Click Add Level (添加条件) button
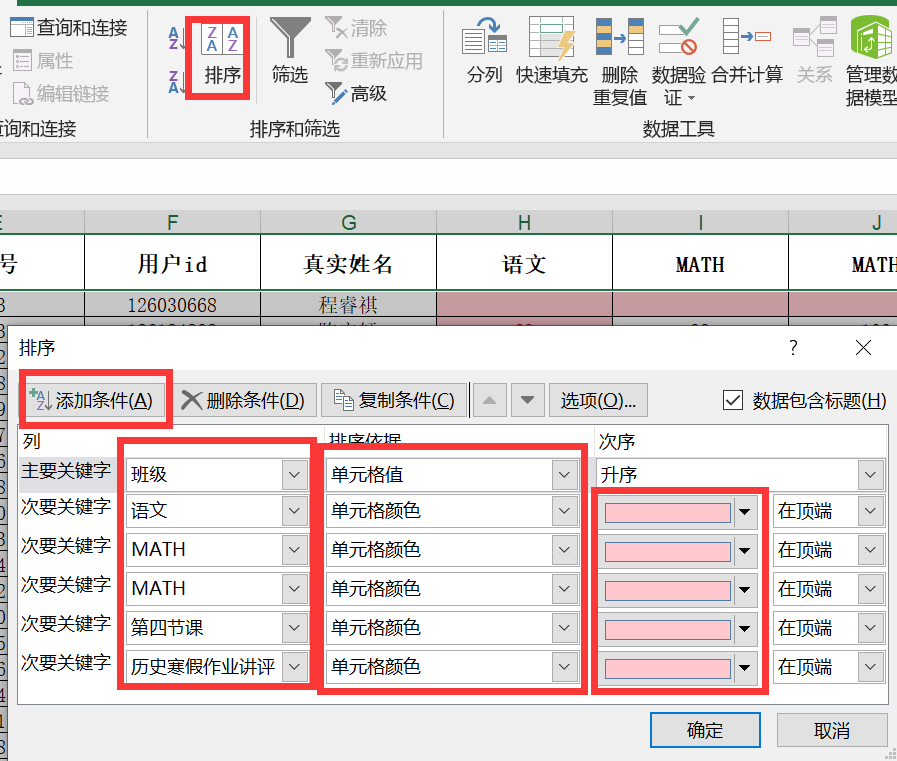Screen dimensions: 897x761 (96, 401)
